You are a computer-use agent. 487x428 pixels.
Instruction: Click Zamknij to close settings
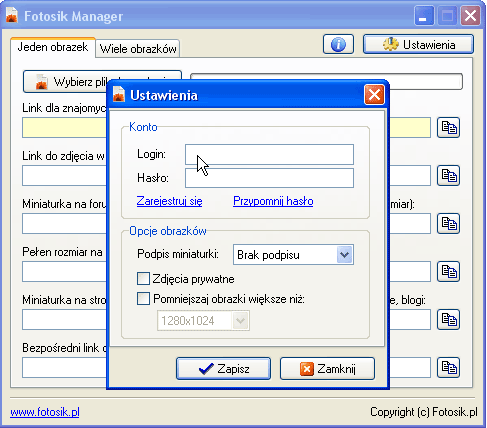click(x=327, y=369)
